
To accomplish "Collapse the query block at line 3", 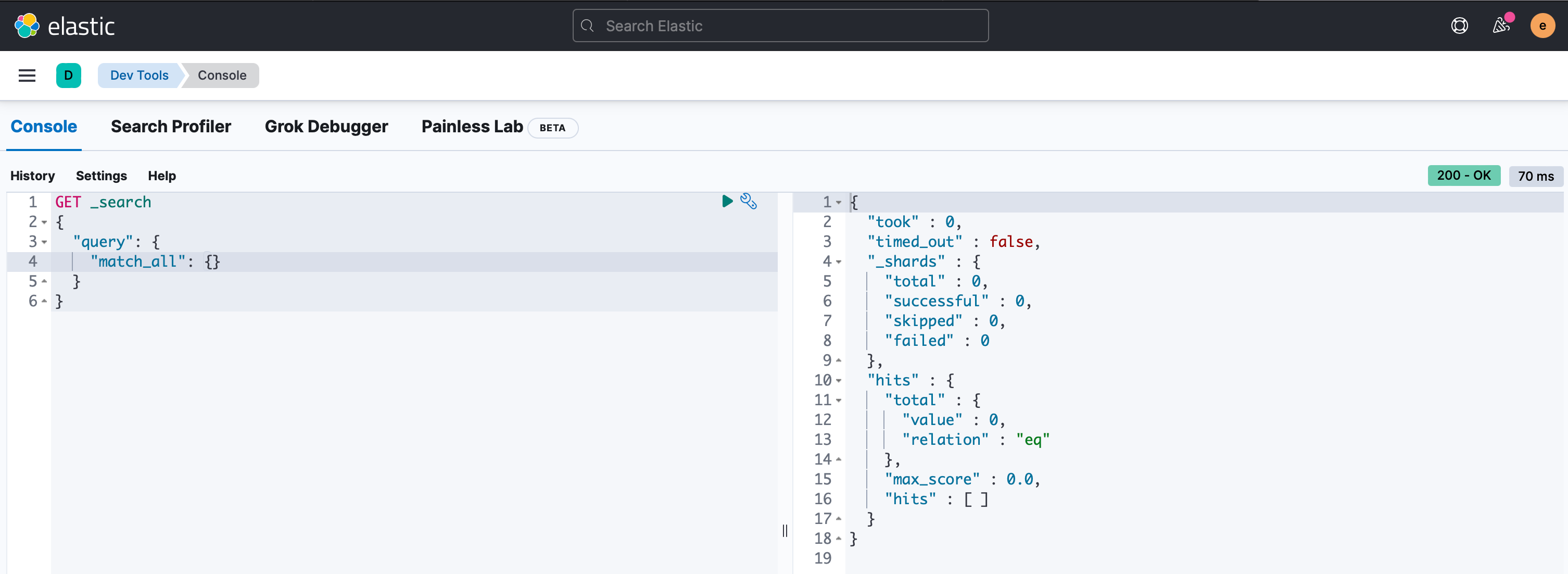I will pyautogui.click(x=44, y=243).
